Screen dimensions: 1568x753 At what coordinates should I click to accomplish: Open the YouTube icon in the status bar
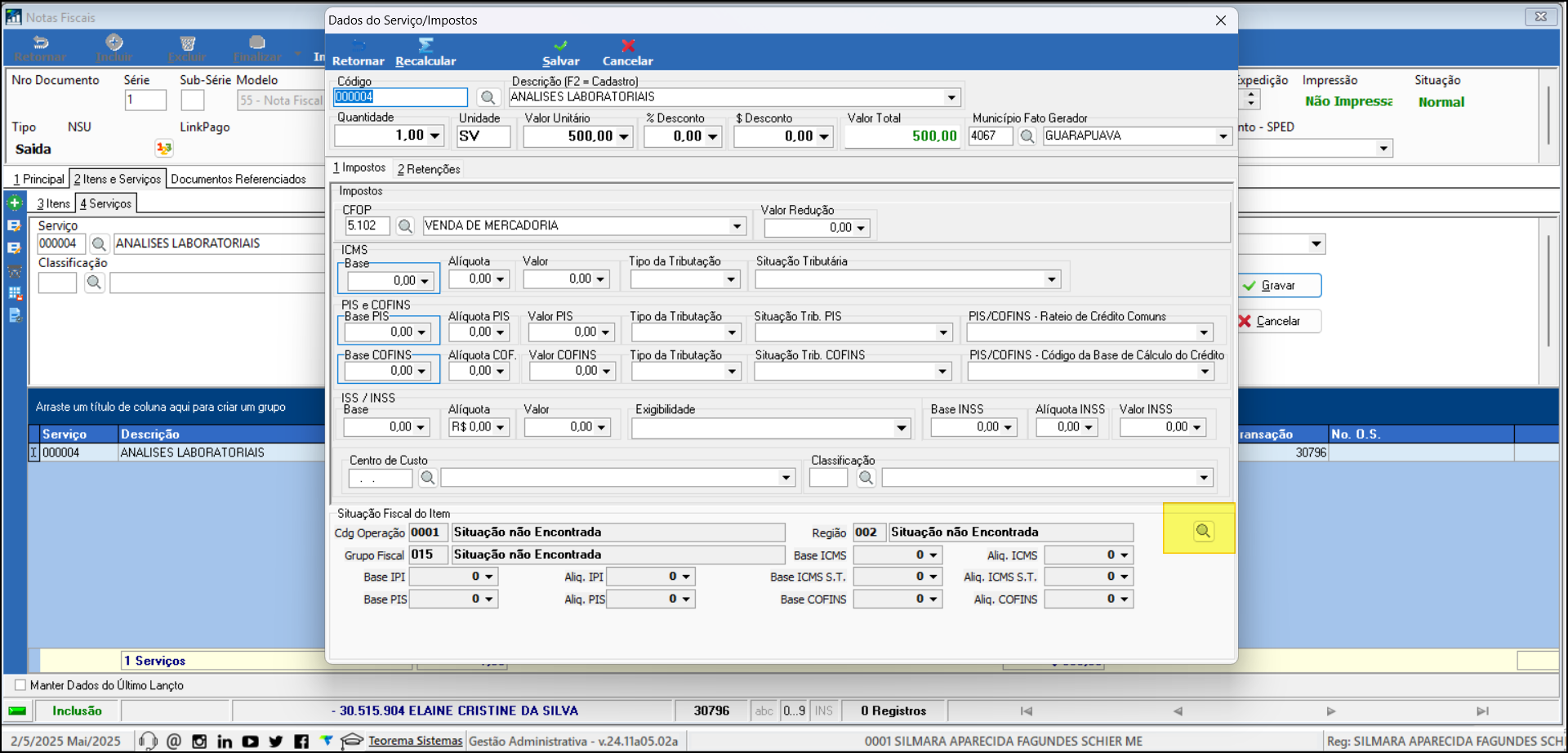point(251,741)
